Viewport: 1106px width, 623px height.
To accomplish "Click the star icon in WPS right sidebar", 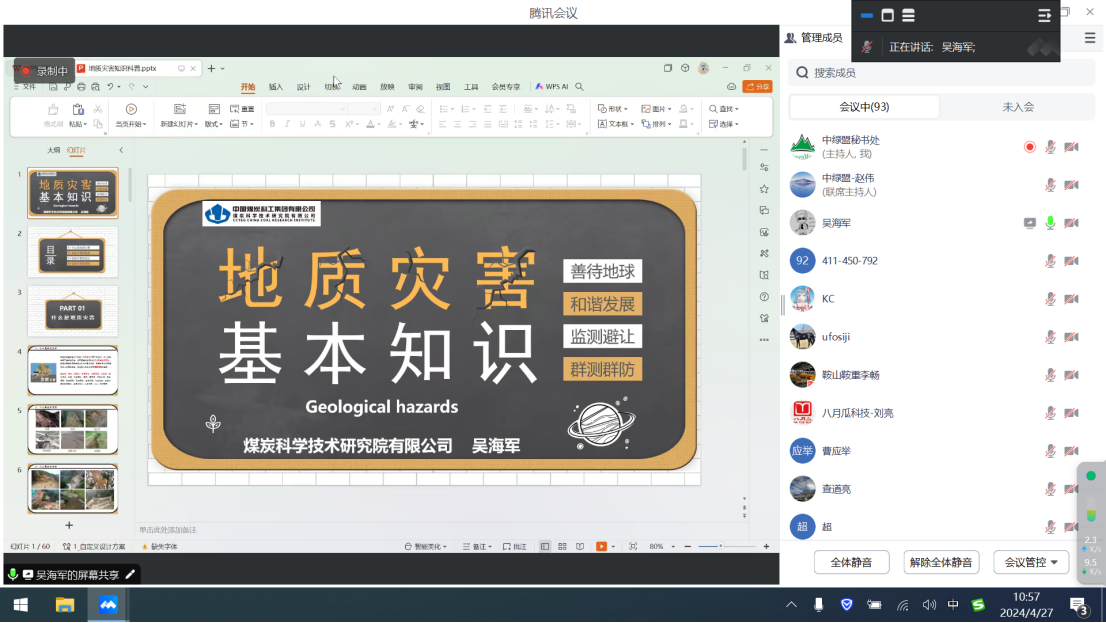I will click(764, 189).
